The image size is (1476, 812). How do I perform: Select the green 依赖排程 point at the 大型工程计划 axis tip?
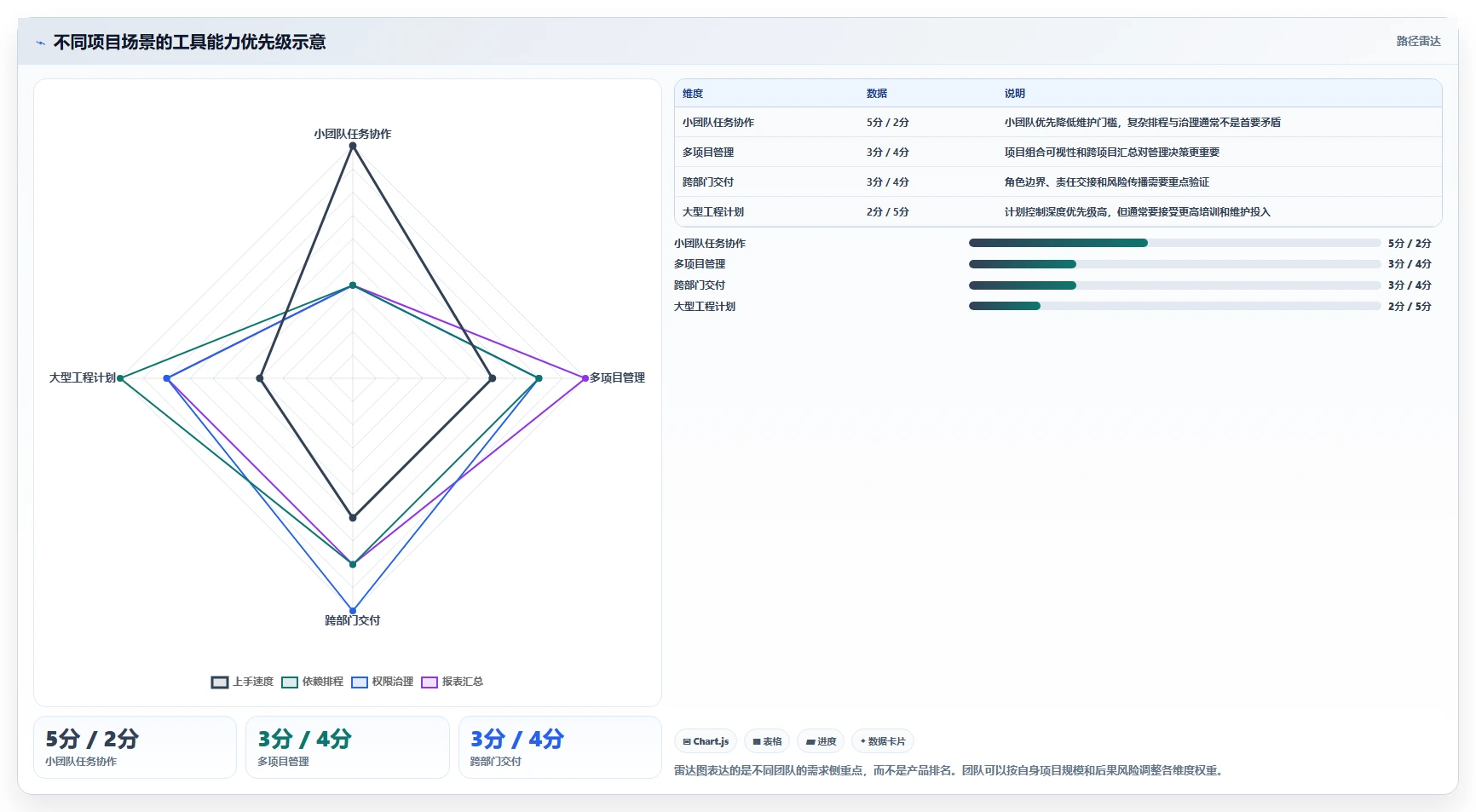(120, 378)
